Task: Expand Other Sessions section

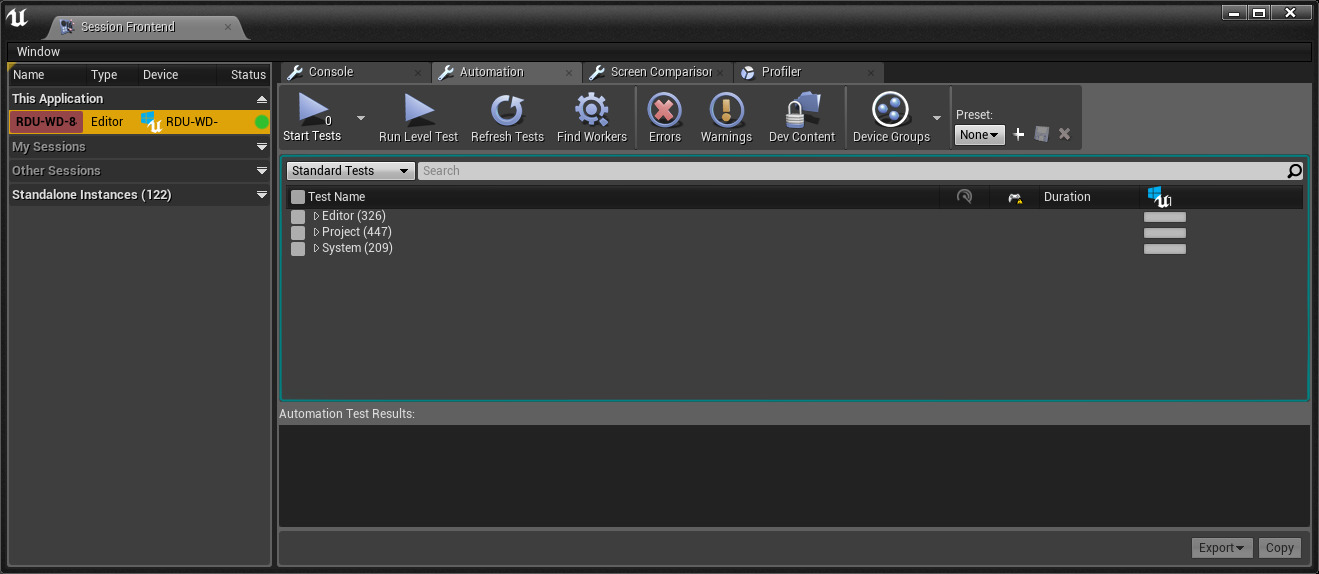Action: click(x=262, y=171)
